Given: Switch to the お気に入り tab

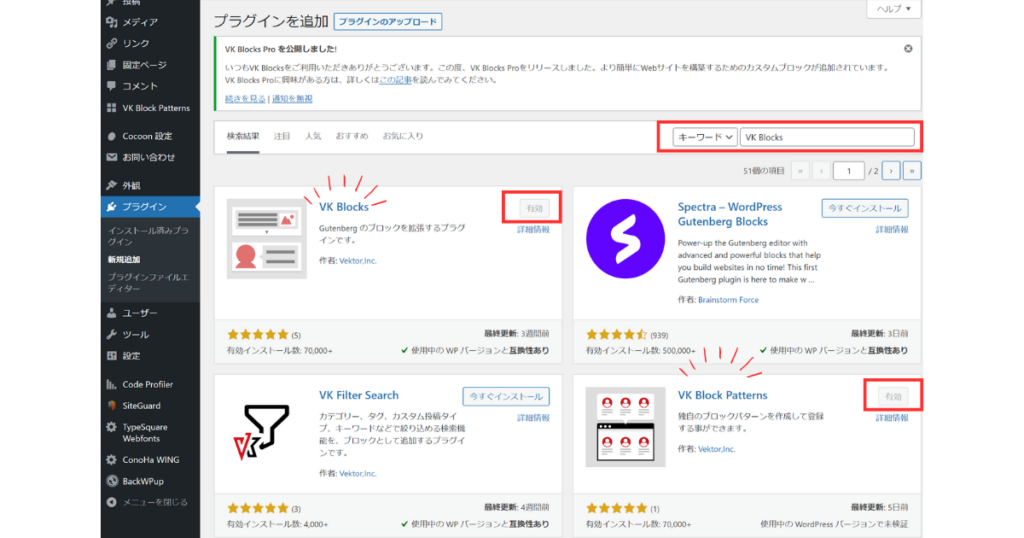Looking at the screenshot, I should click(x=403, y=136).
